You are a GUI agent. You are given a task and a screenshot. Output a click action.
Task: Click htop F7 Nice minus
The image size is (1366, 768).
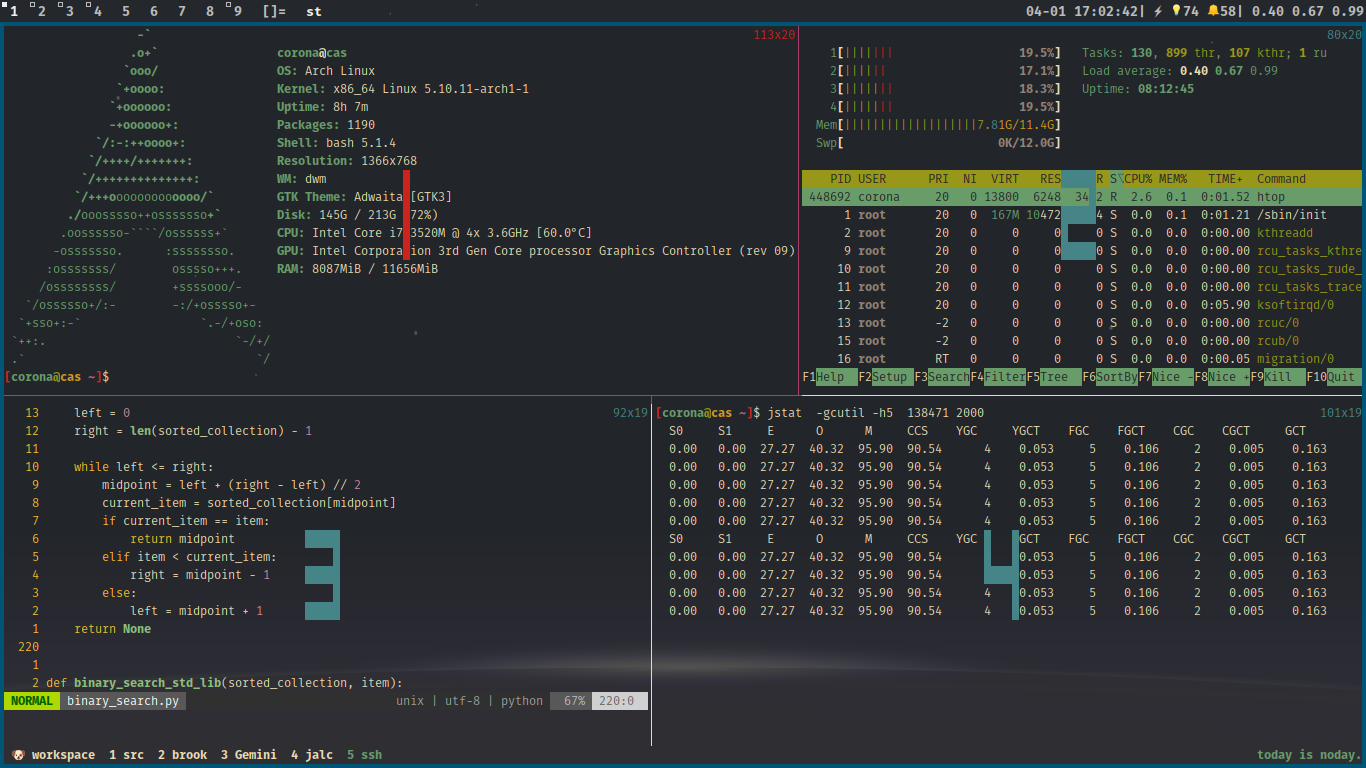tap(1165, 377)
